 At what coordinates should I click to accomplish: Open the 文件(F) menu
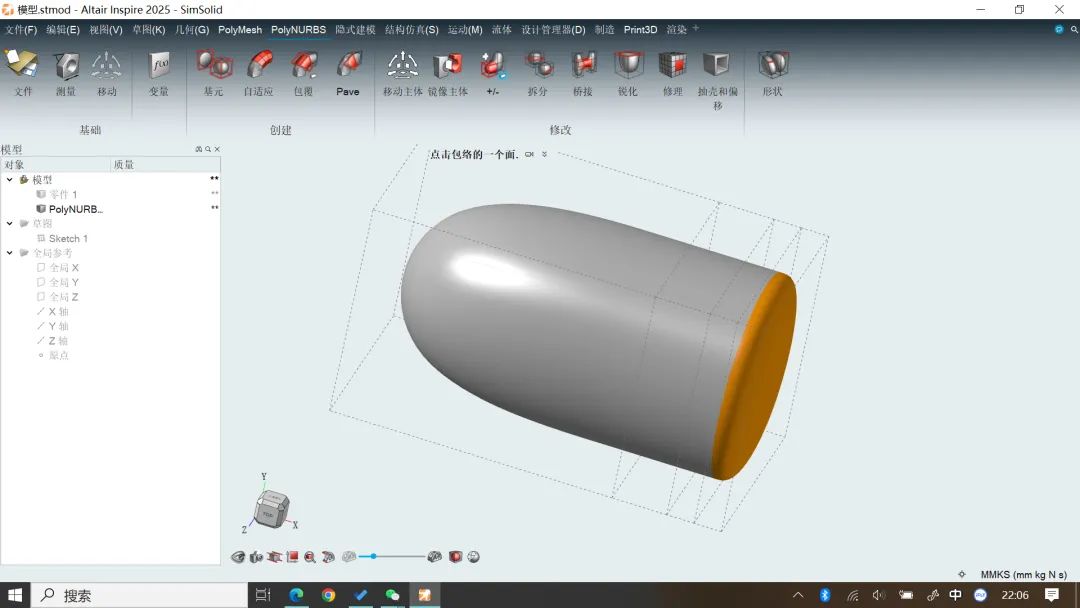coord(20,30)
